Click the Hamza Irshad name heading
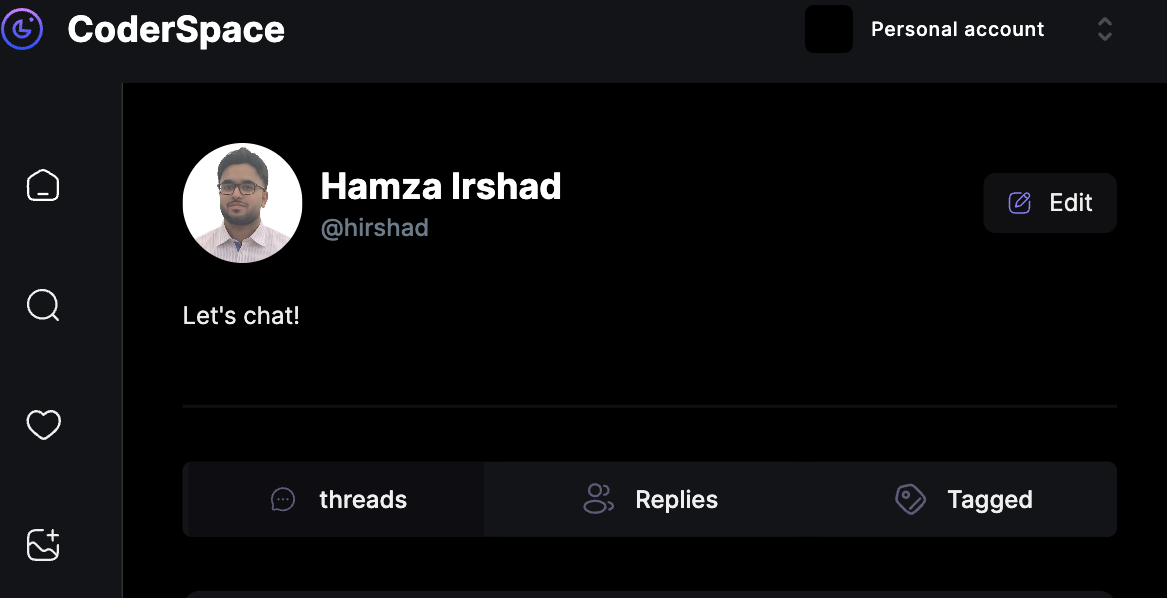Image resolution: width=1167 pixels, height=598 pixels. [440, 186]
